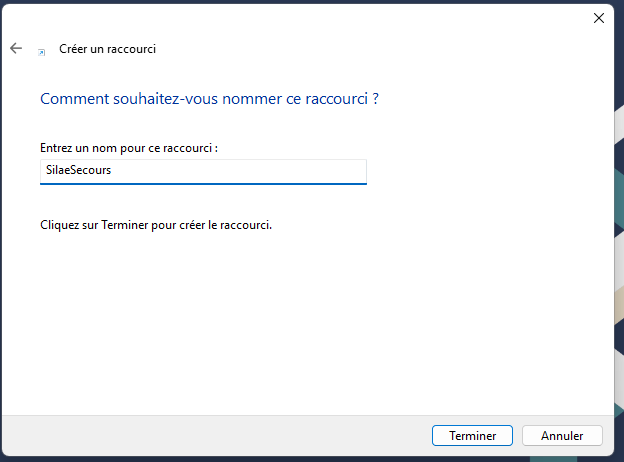Click the empty title bar area of the dialog

pos(300,18)
